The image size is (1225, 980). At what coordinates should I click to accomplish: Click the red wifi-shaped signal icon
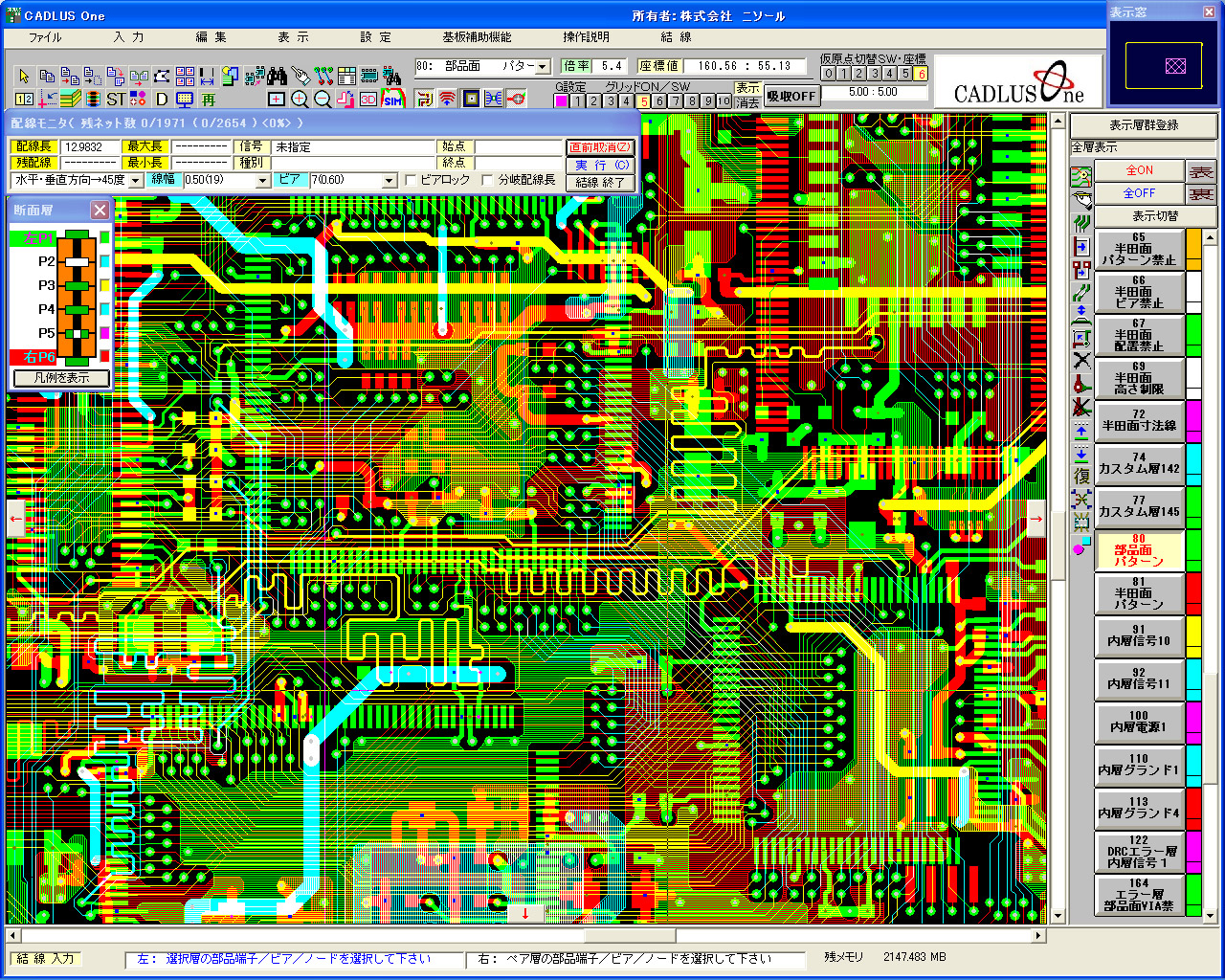coord(447,100)
